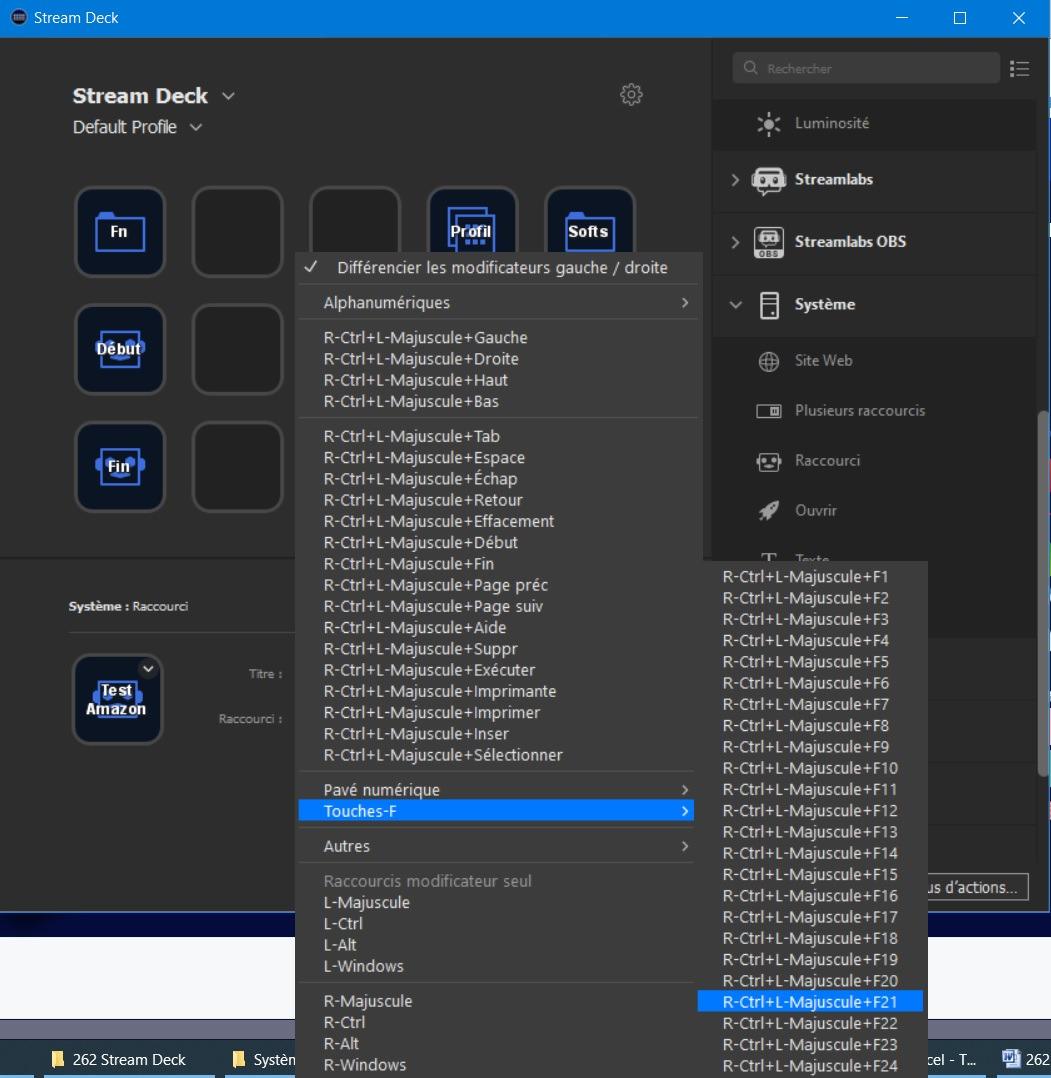1051x1078 pixels.
Task: Select the Fin key
Action: pos(120,467)
